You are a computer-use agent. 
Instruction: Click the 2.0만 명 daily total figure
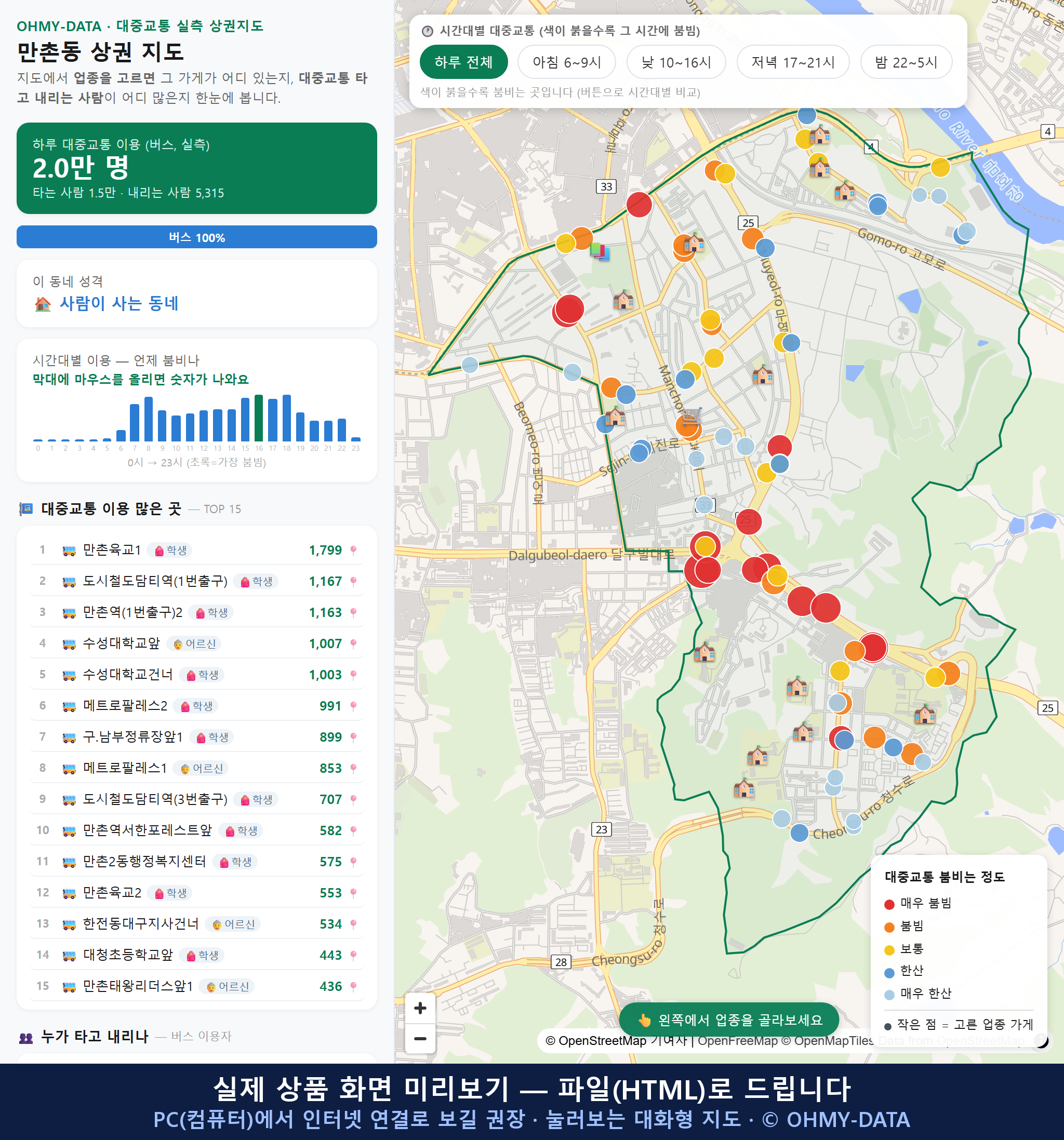click(81, 168)
